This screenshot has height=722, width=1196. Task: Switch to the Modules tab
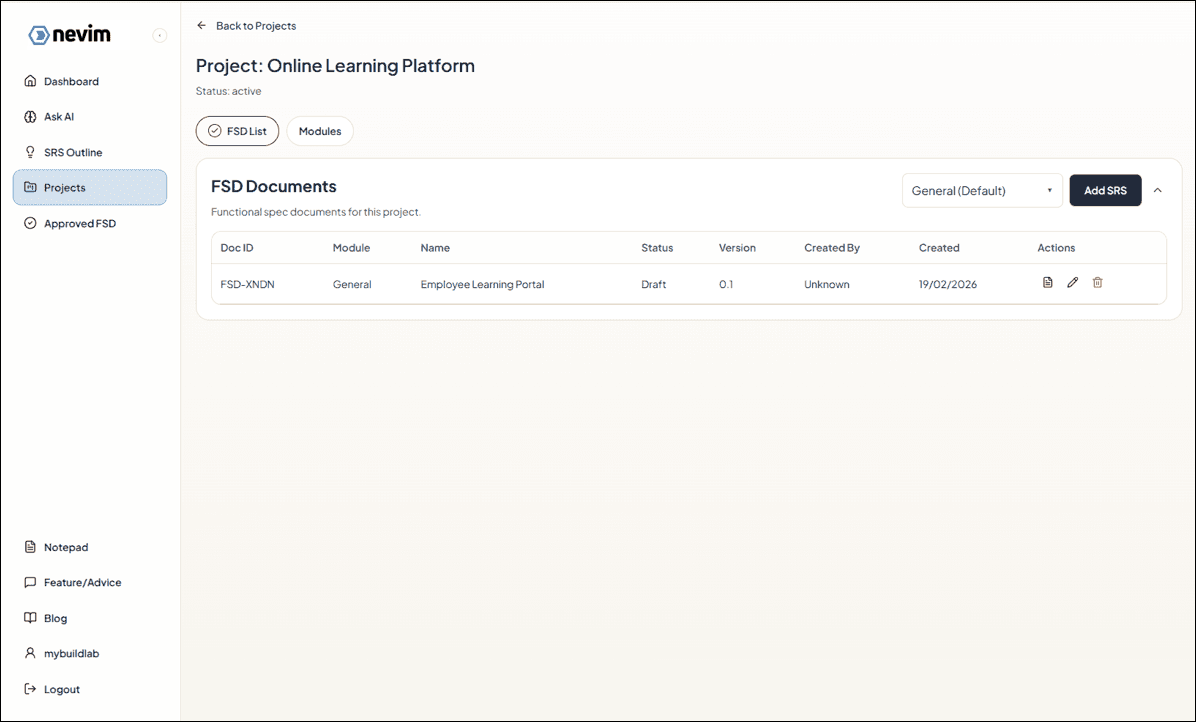click(319, 131)
